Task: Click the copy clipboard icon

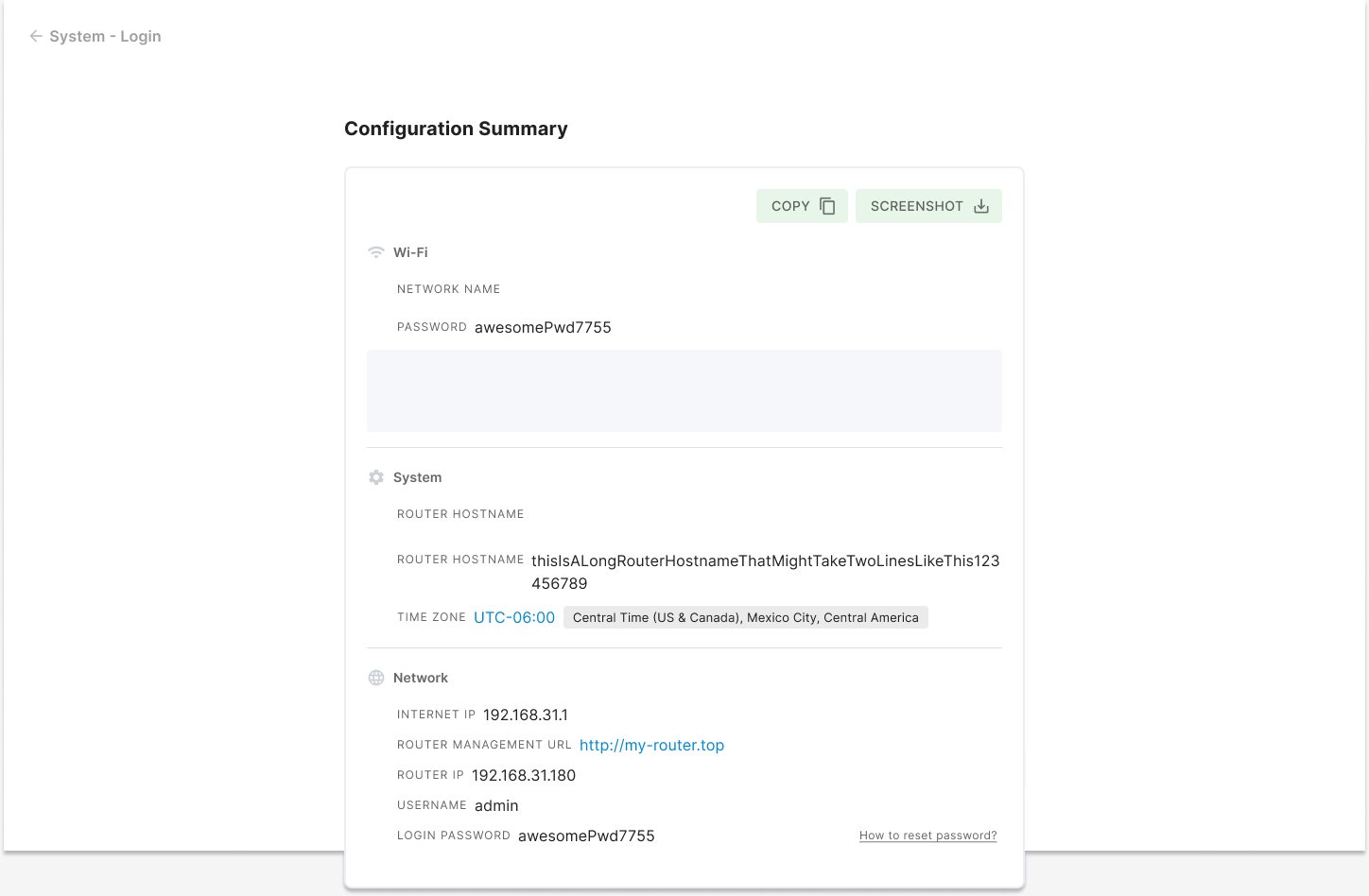Action: (x=827, y=206)
